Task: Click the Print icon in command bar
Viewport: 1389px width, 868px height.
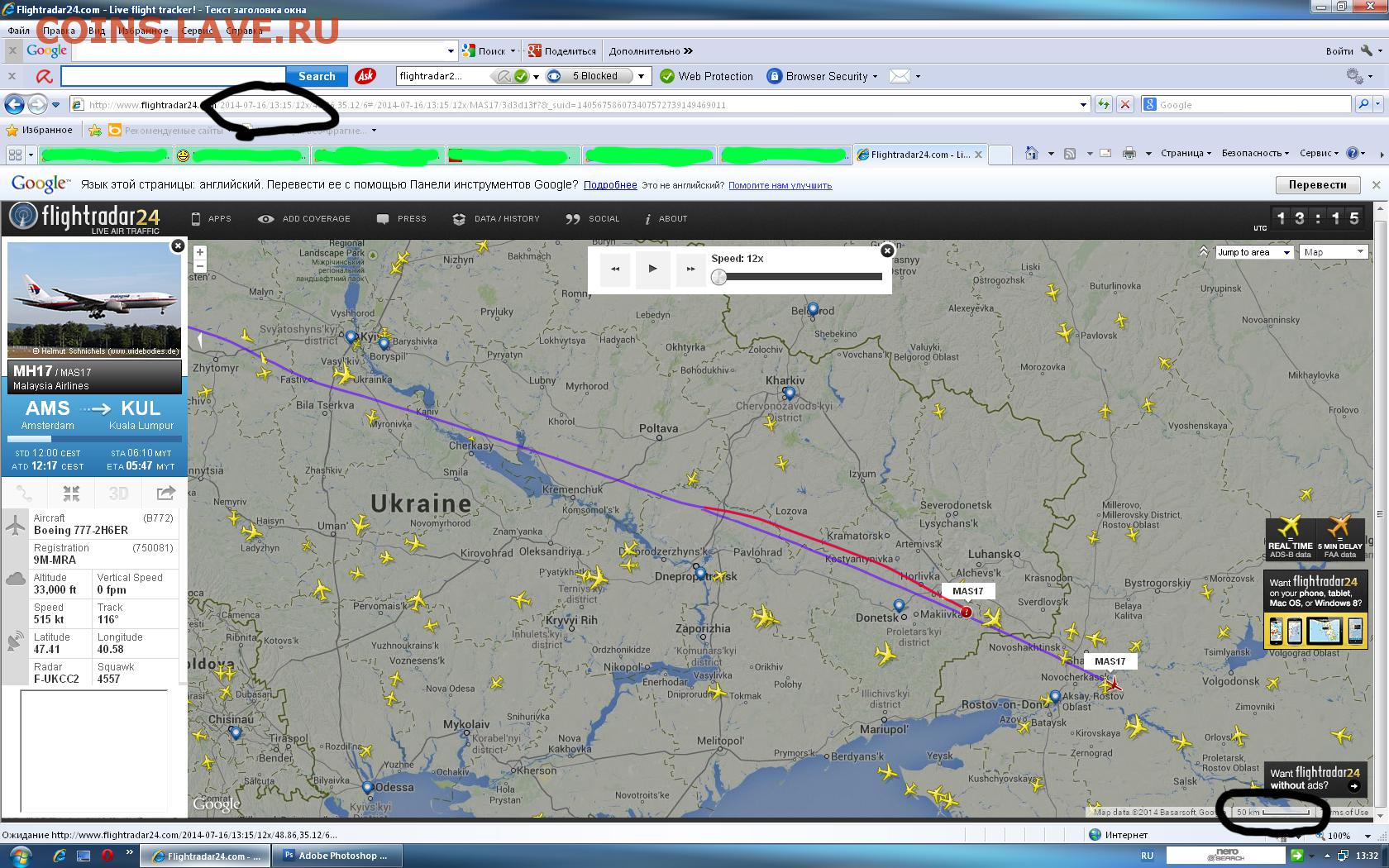Action: [1129, 153]
